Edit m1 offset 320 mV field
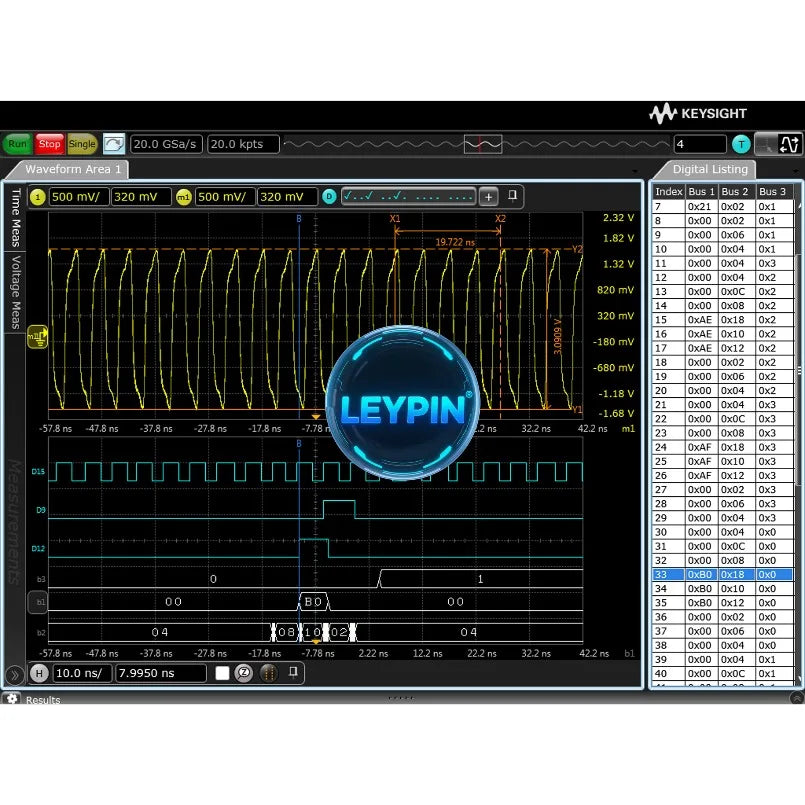The height and width of the screenshot is (805, 805). (x=287, y=197)
